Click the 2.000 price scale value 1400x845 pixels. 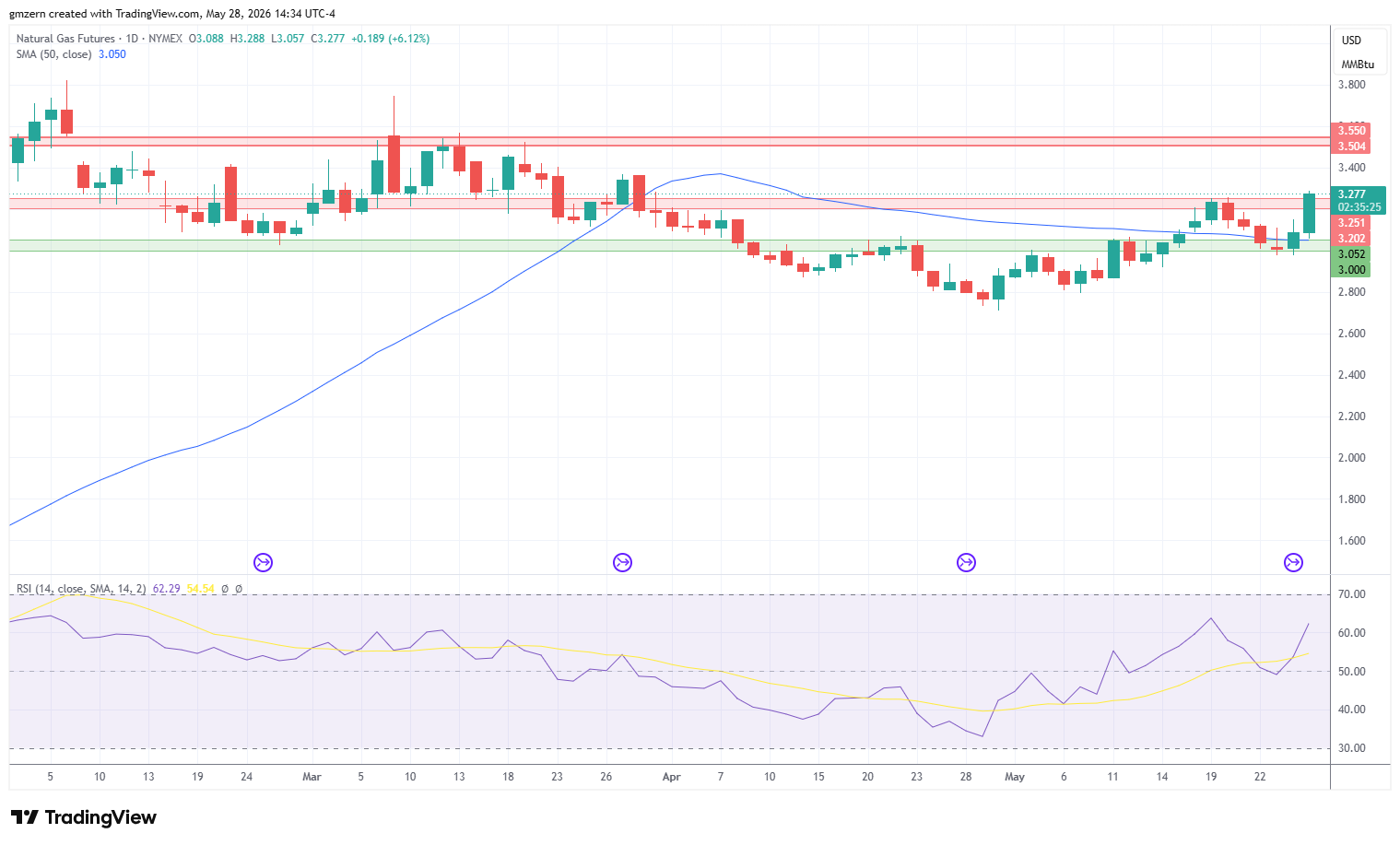point(1352,458)
